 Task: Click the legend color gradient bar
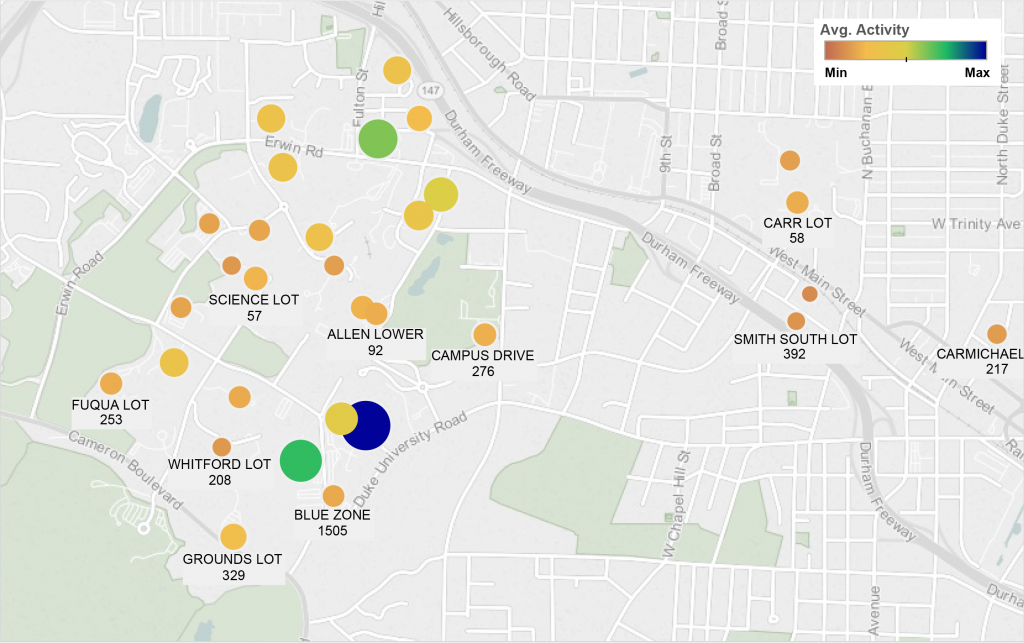[x=903, y=49]
